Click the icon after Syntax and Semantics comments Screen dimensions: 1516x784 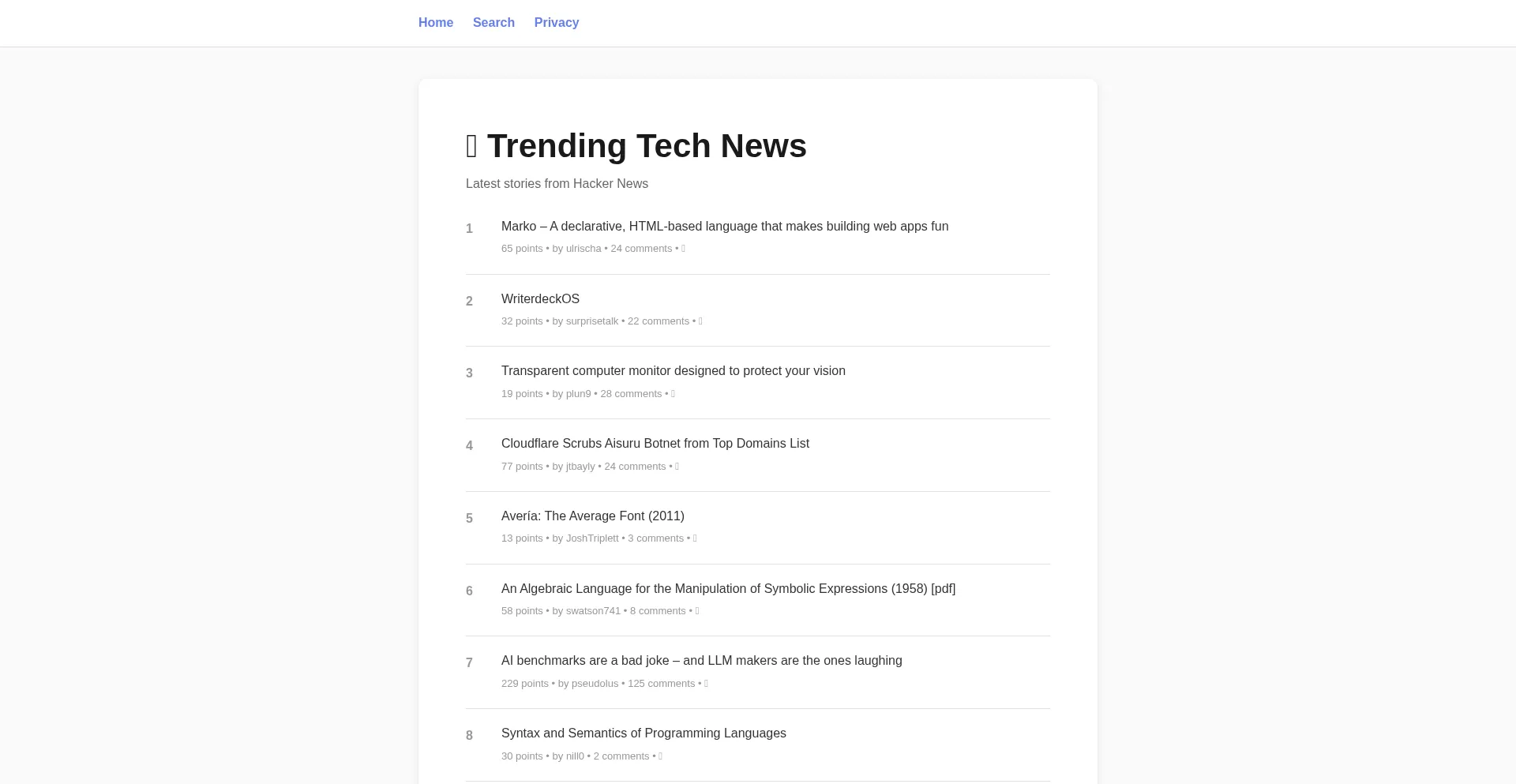pos(660,756)
